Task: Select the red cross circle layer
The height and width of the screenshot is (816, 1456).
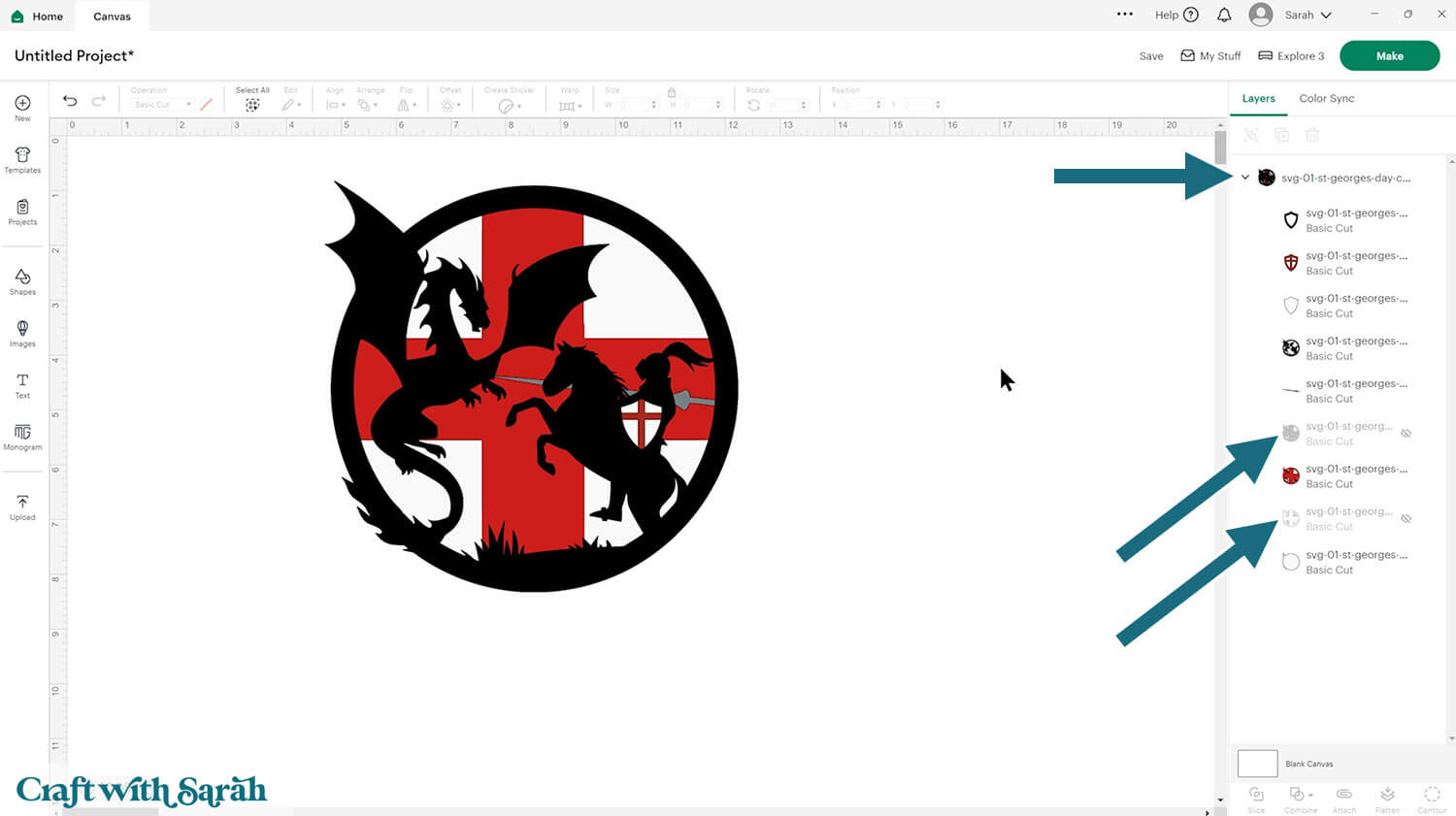Action: pos(1347,476)
